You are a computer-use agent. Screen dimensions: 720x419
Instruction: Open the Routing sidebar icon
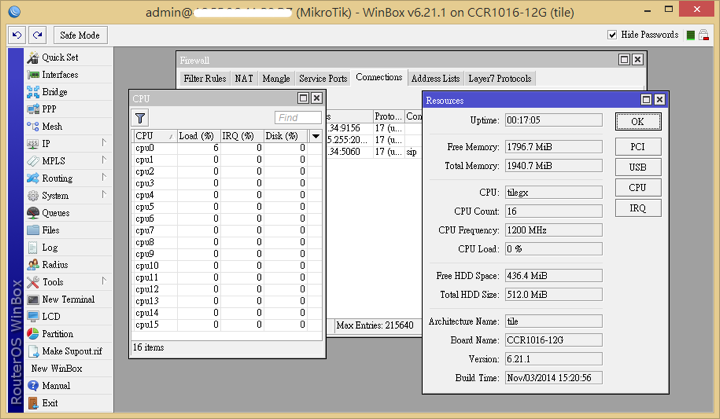click(x=33, y=178)
